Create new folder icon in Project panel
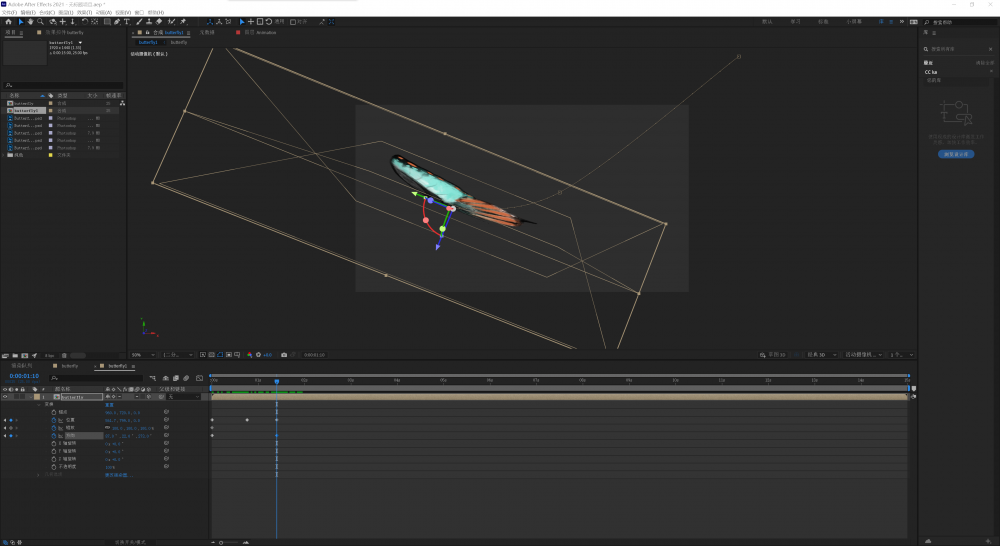 tap(15, 355)
